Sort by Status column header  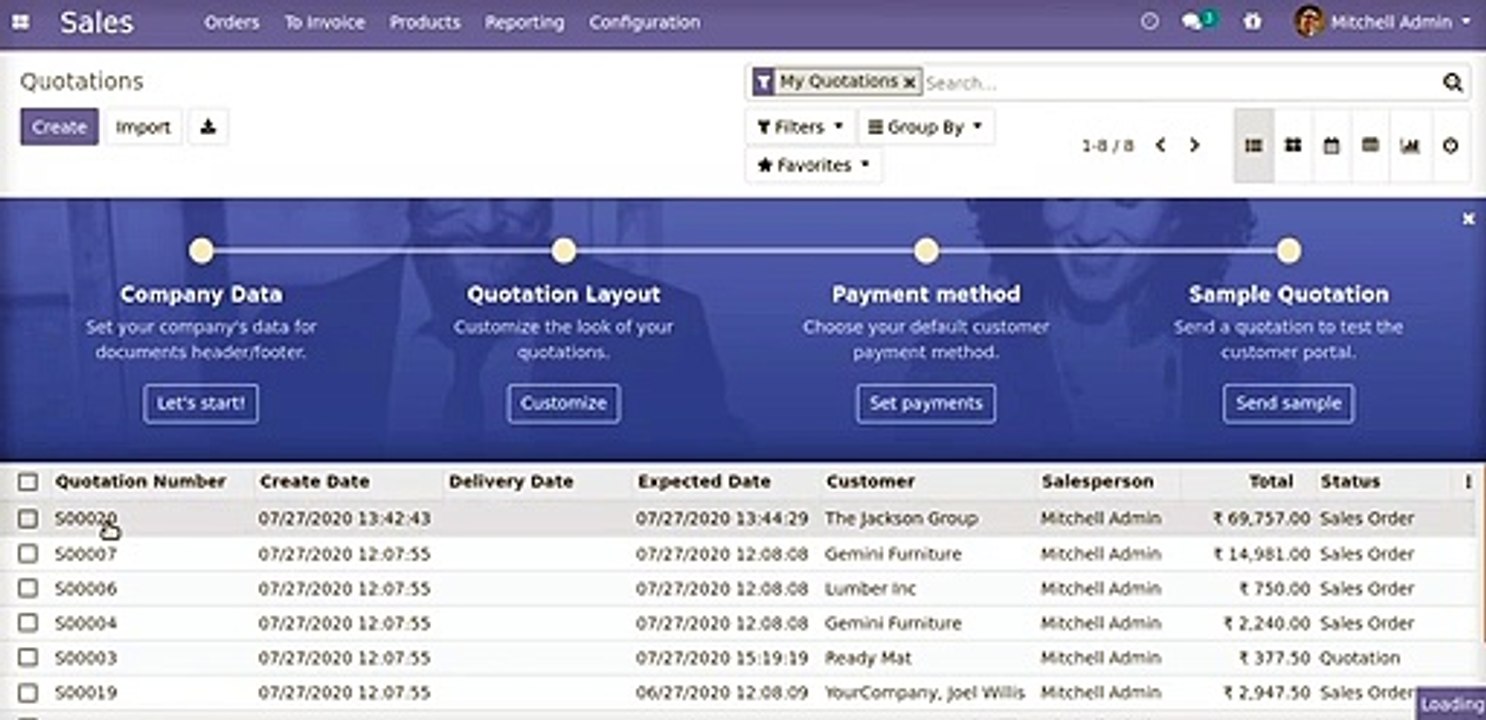click(1350, 482)
